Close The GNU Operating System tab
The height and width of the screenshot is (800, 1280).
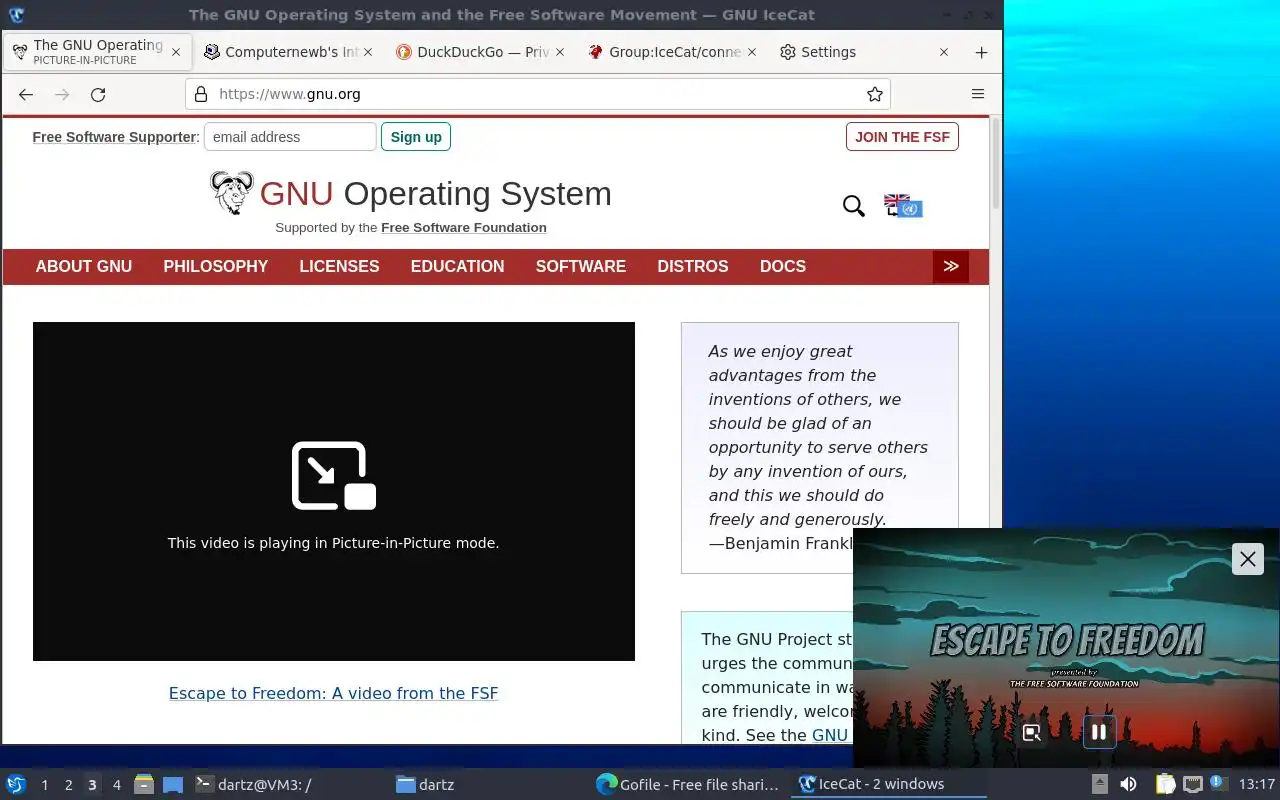click(176, 52)
